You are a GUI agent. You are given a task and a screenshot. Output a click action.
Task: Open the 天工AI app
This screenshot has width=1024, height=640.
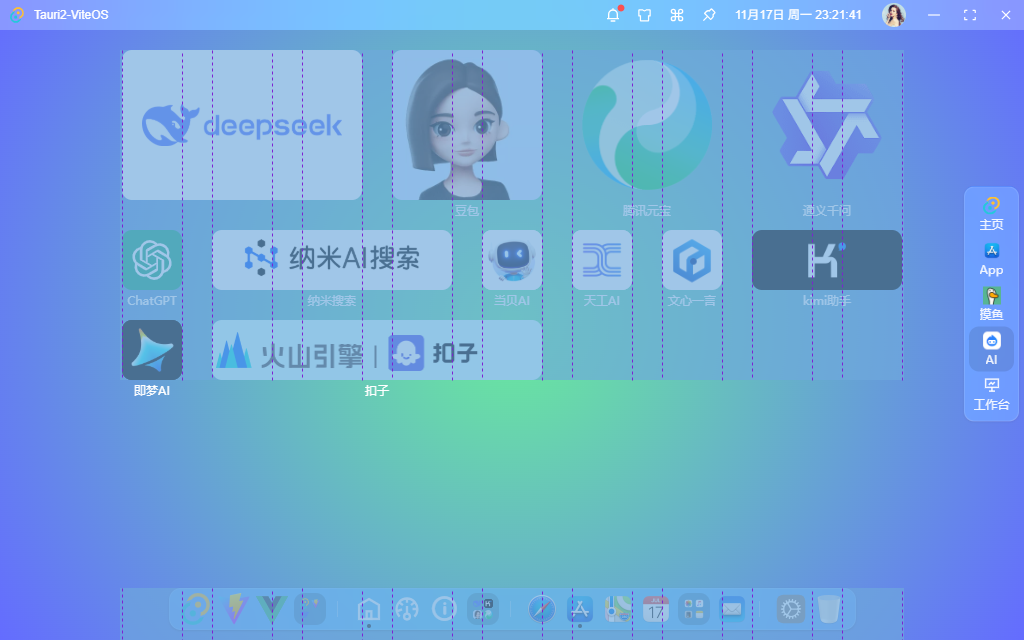(x=602, y=259)
